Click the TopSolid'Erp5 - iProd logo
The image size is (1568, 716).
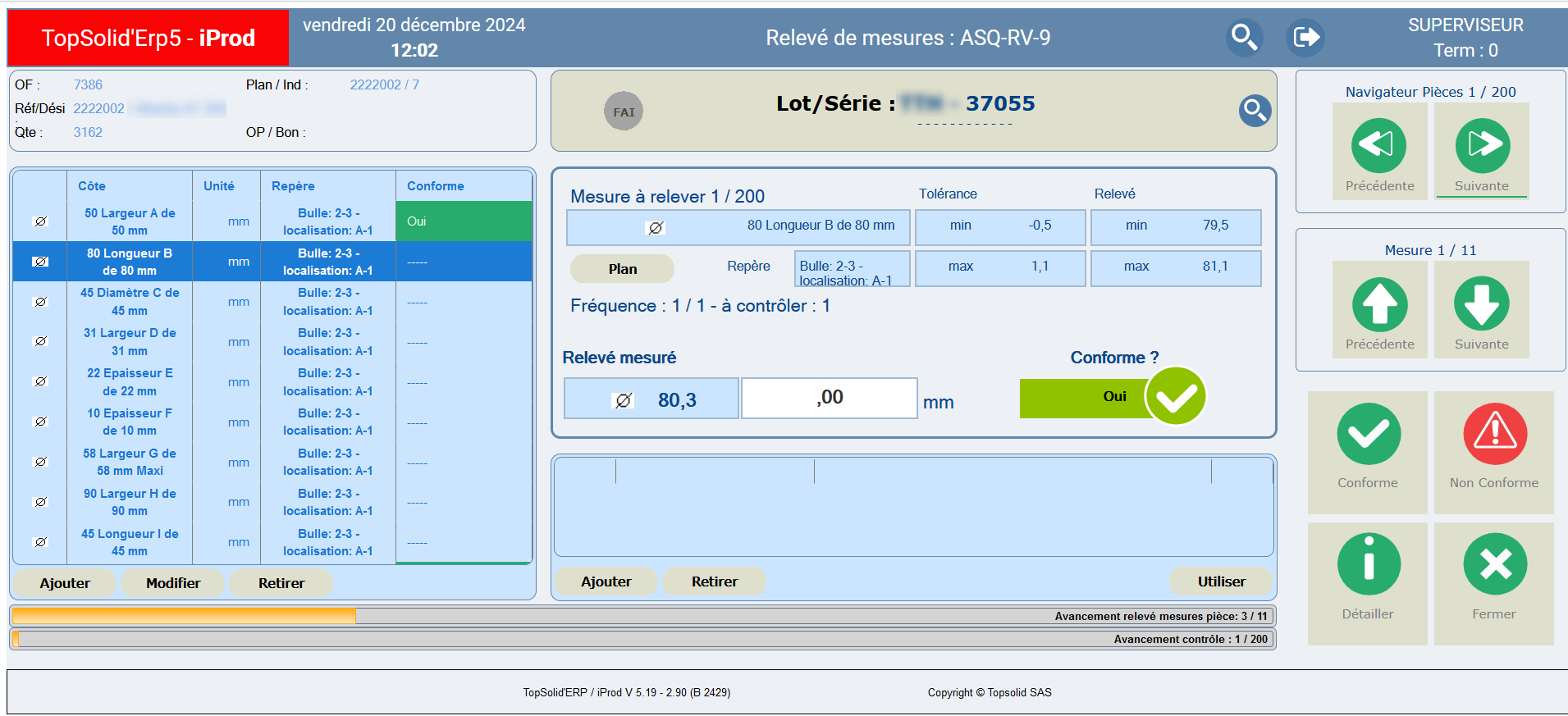(149, 38)
